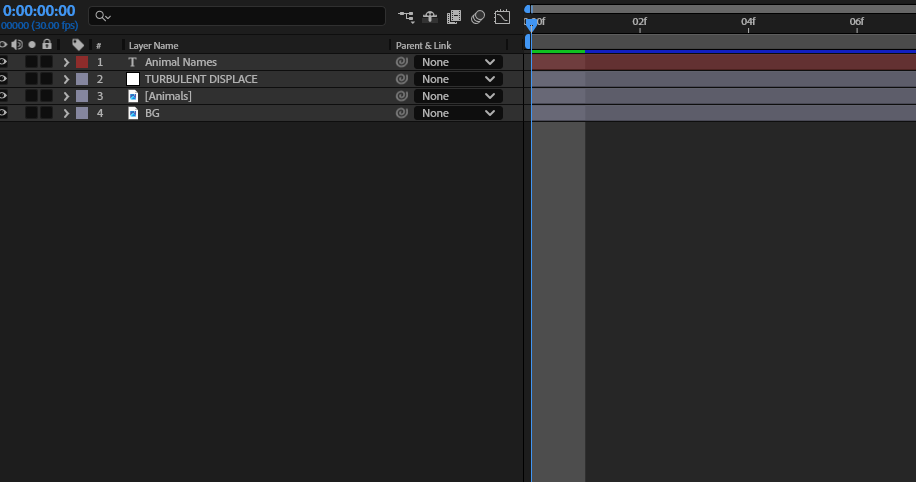Click the pick whip for the [Animals] layer
916x482 pixels.
click(x=401, y=96)
